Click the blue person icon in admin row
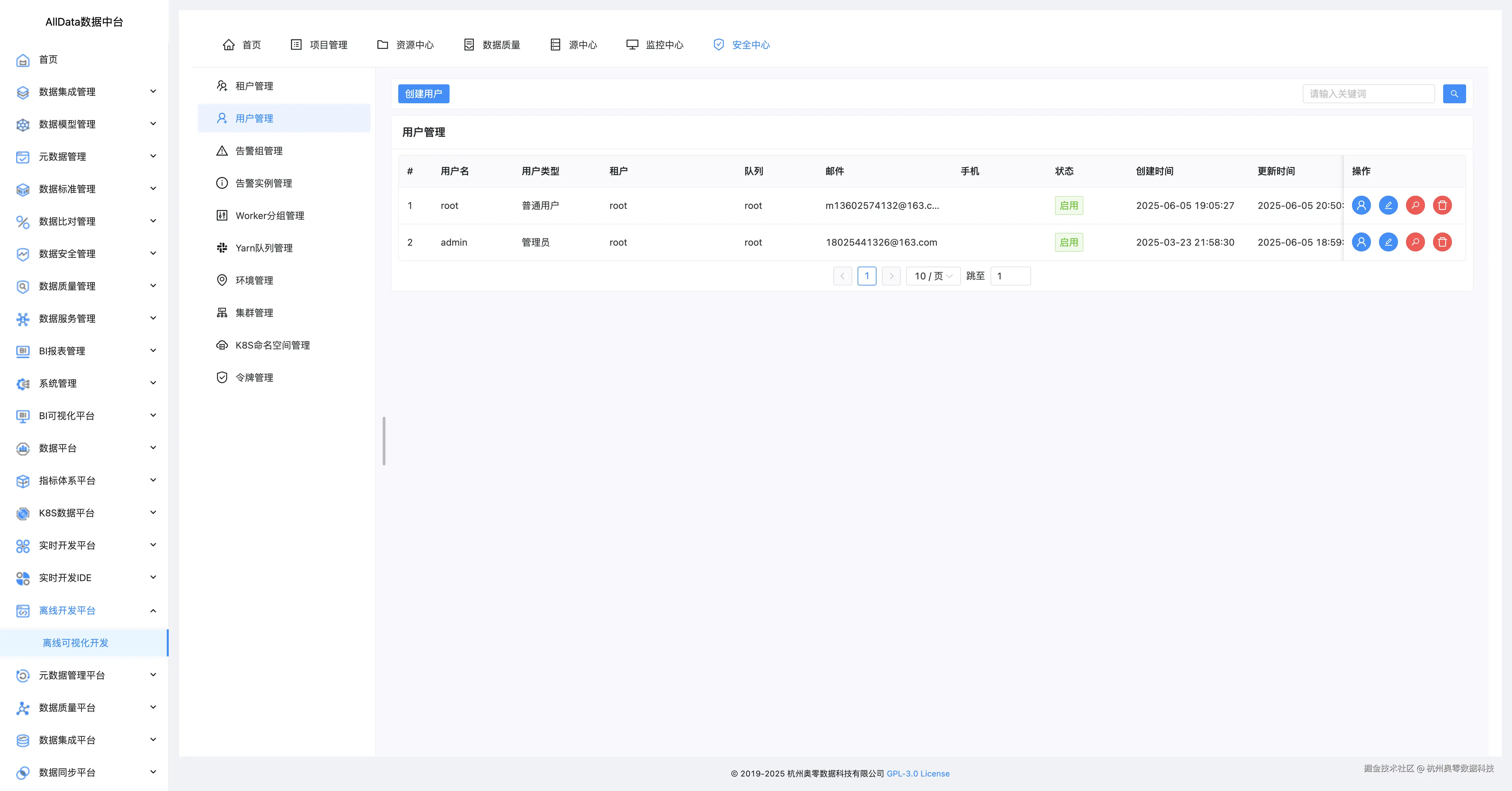1512x791 pixels. point(1361,242)
